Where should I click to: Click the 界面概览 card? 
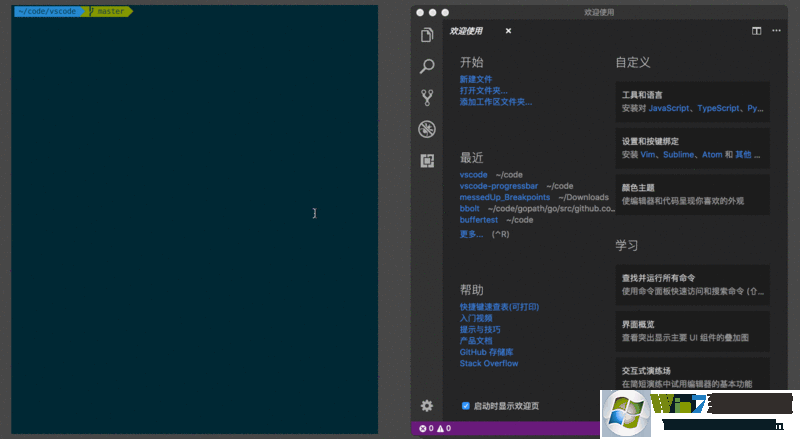pyautogui.click(x=692, y=331)
